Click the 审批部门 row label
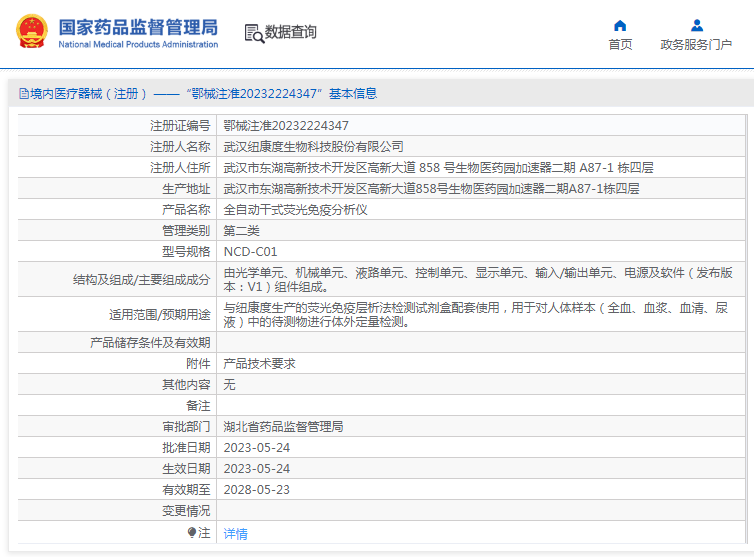Screen dimensions: 754x557 [186, 427]
